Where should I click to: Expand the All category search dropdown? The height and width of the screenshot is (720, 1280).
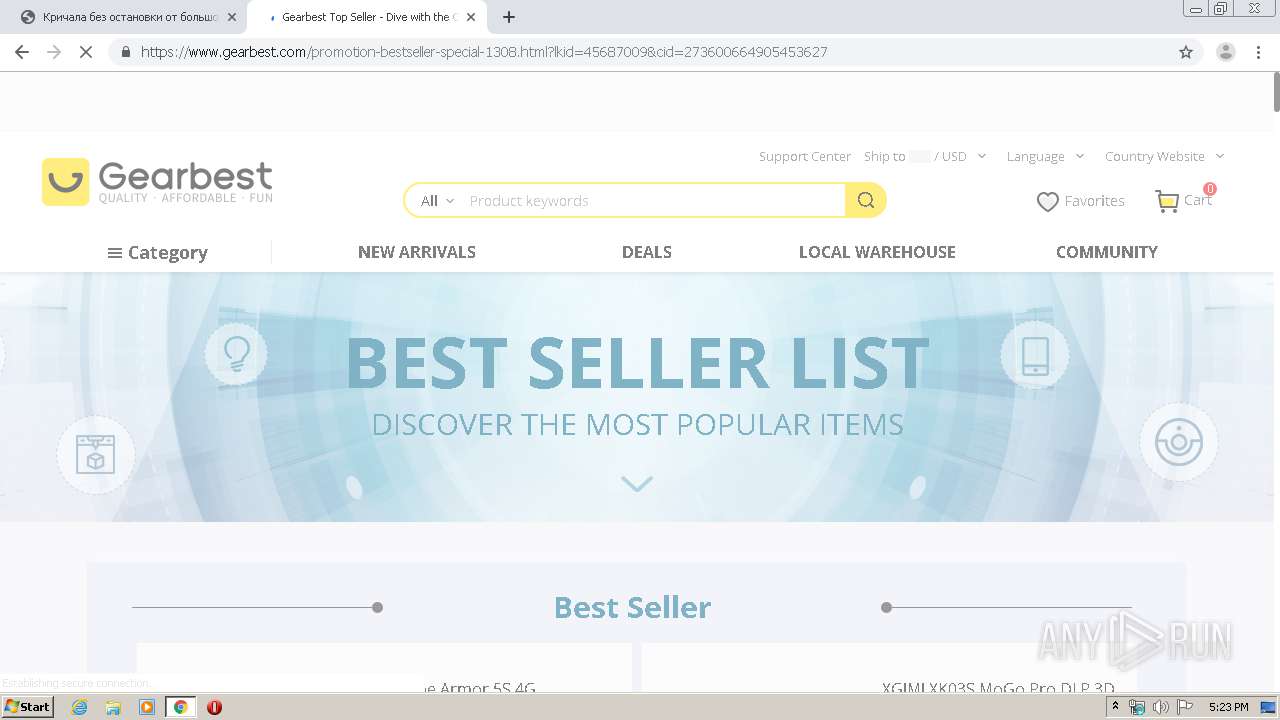pos(437,201)
